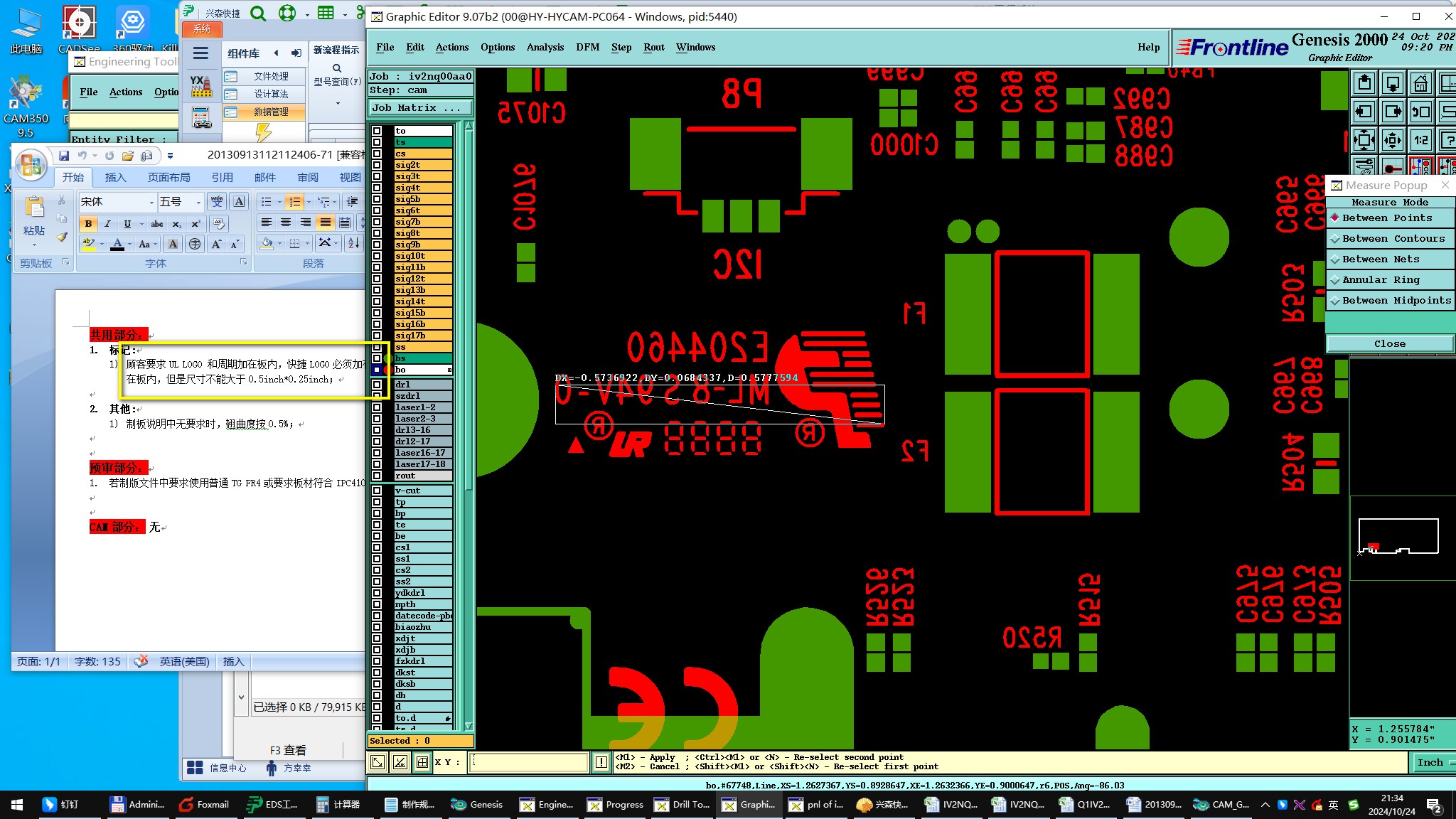Click the strikethrough abc icon in Word
1456x819 pixels.
(x=157, y=224)
